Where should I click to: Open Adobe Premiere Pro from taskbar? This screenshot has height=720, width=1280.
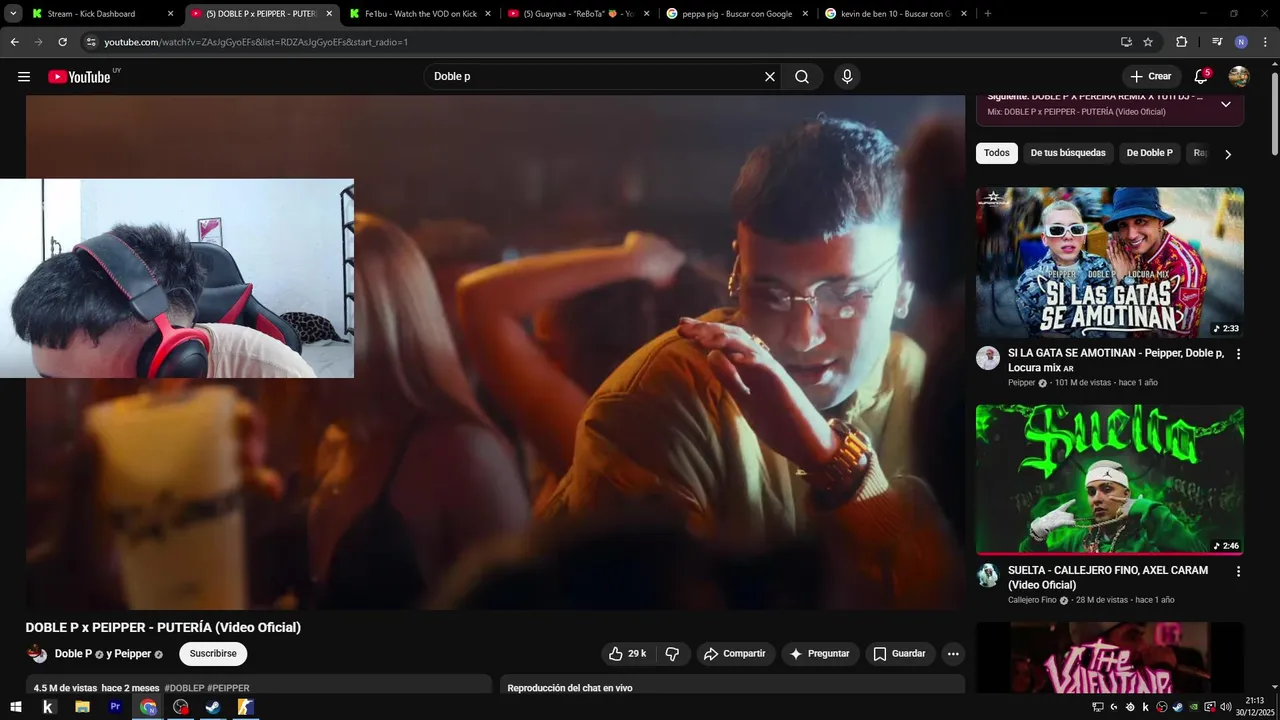[115, 707]
